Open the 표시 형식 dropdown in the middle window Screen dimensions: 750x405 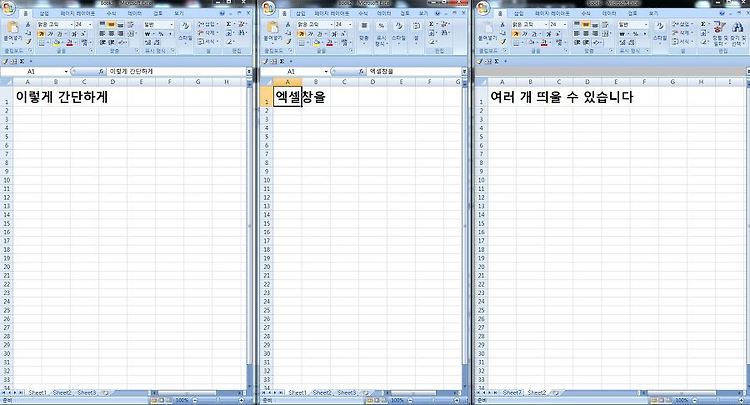click(382, 34)
